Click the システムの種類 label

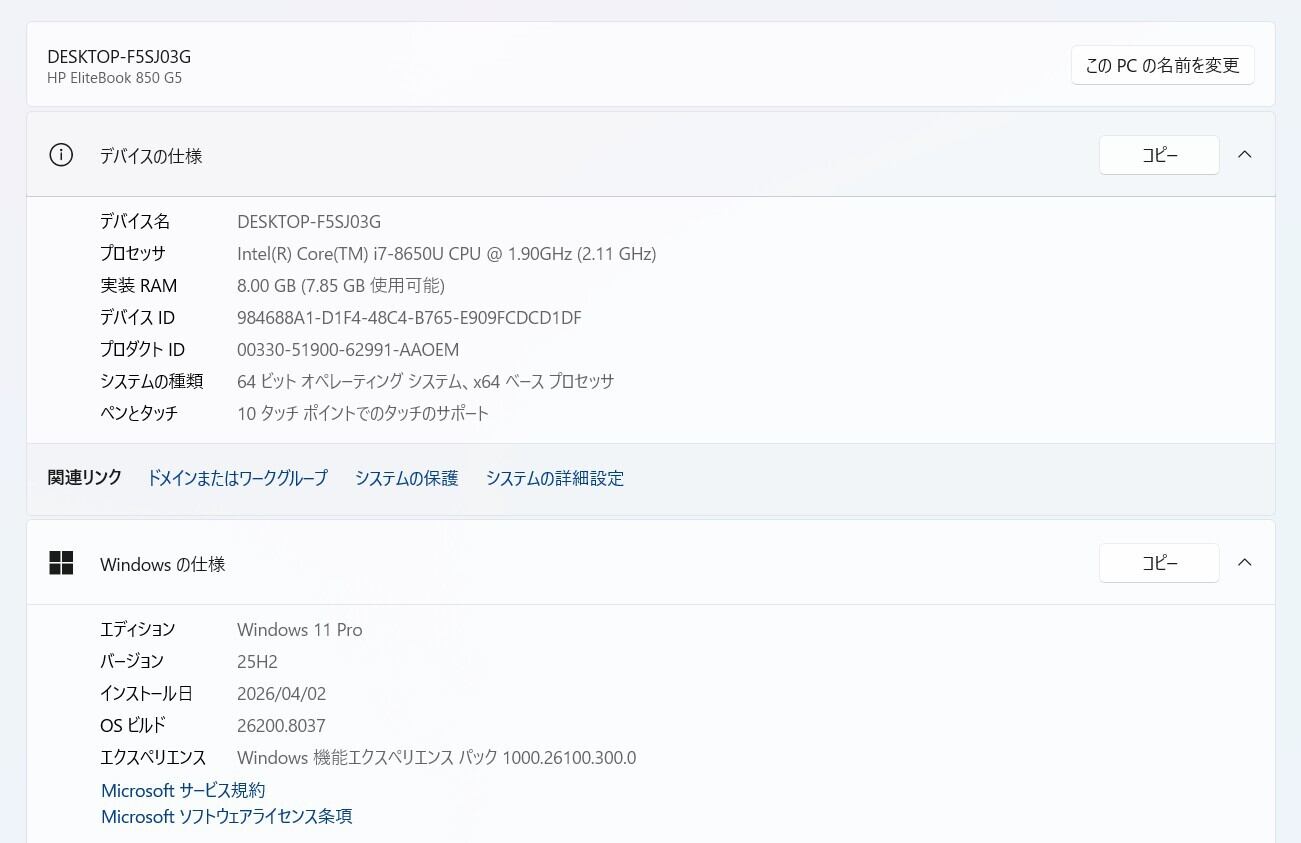(x=151, y=382)
